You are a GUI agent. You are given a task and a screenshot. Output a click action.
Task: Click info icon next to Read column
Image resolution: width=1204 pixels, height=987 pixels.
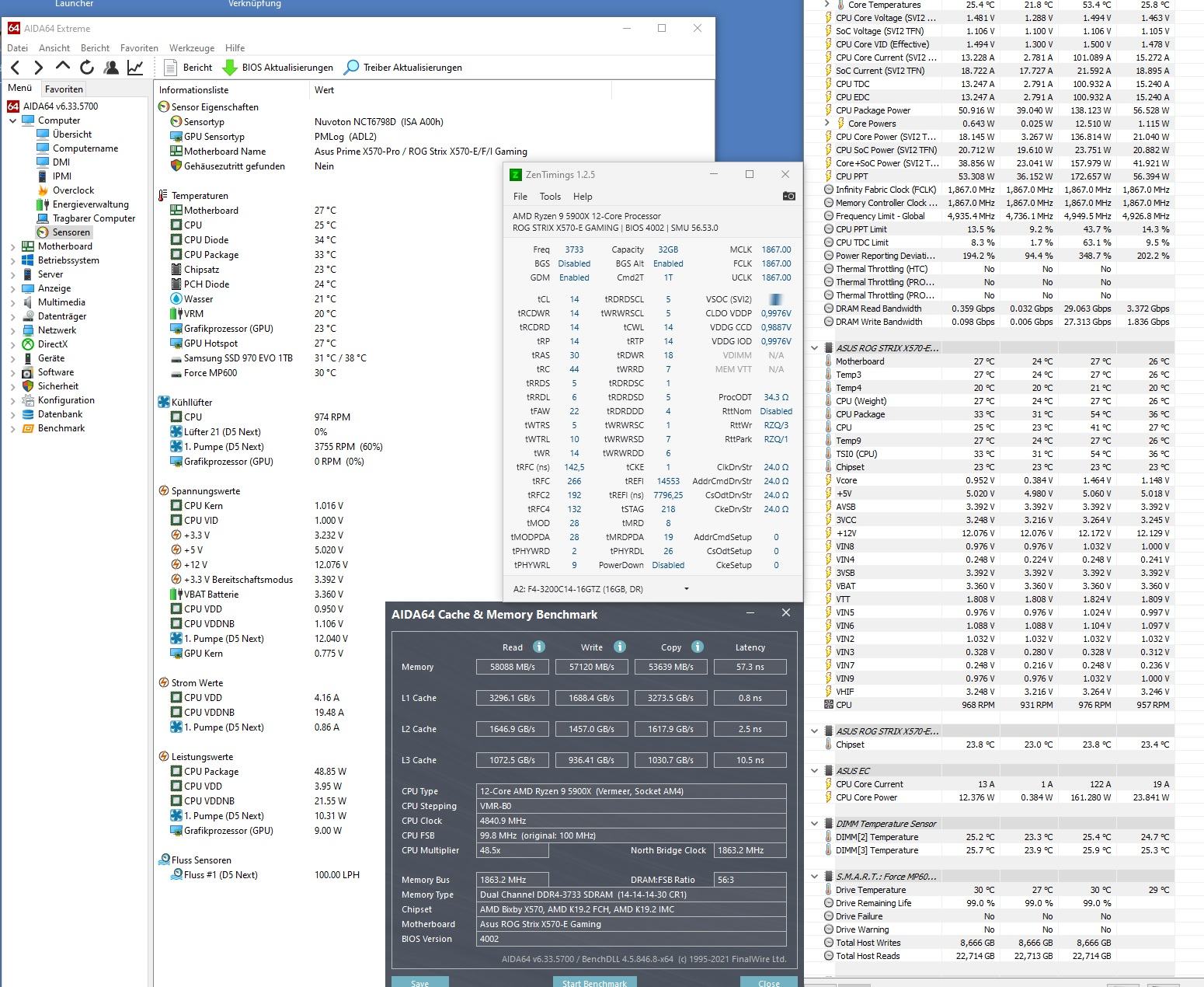coord(539,647)
